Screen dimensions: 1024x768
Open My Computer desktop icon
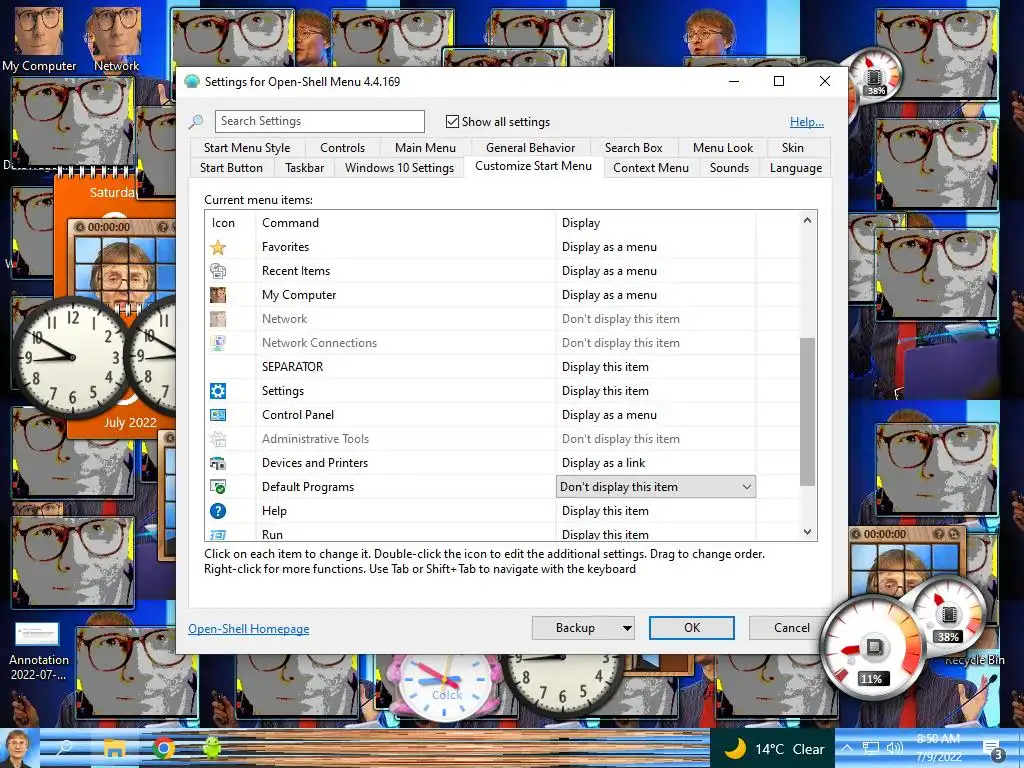coord(39,38)
